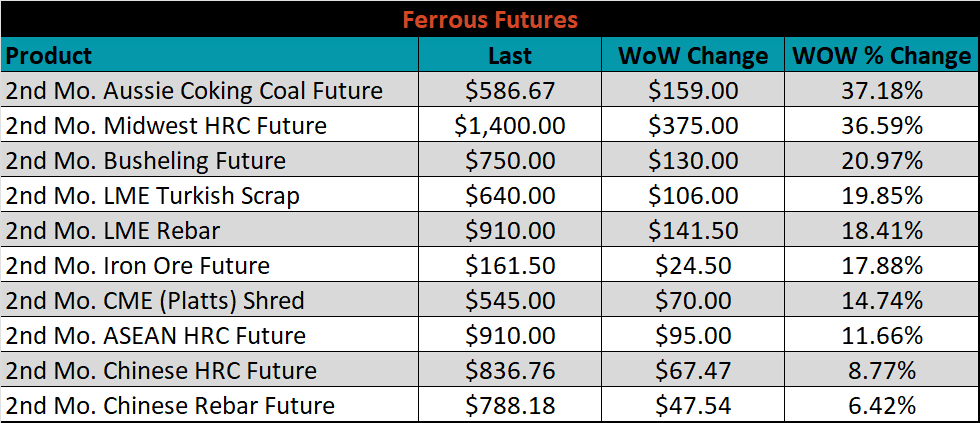Select the 14.74% CME Shred percent cell
This screenshot has width=980, height=423.
[x=882, y=300]
